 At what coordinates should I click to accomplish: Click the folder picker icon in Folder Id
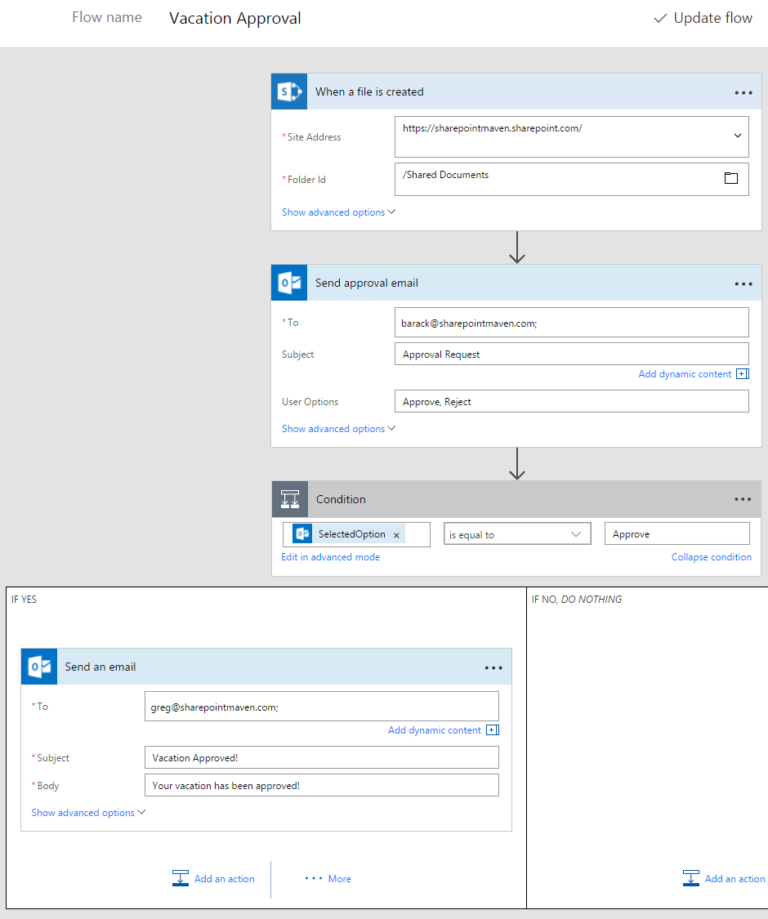731,178
